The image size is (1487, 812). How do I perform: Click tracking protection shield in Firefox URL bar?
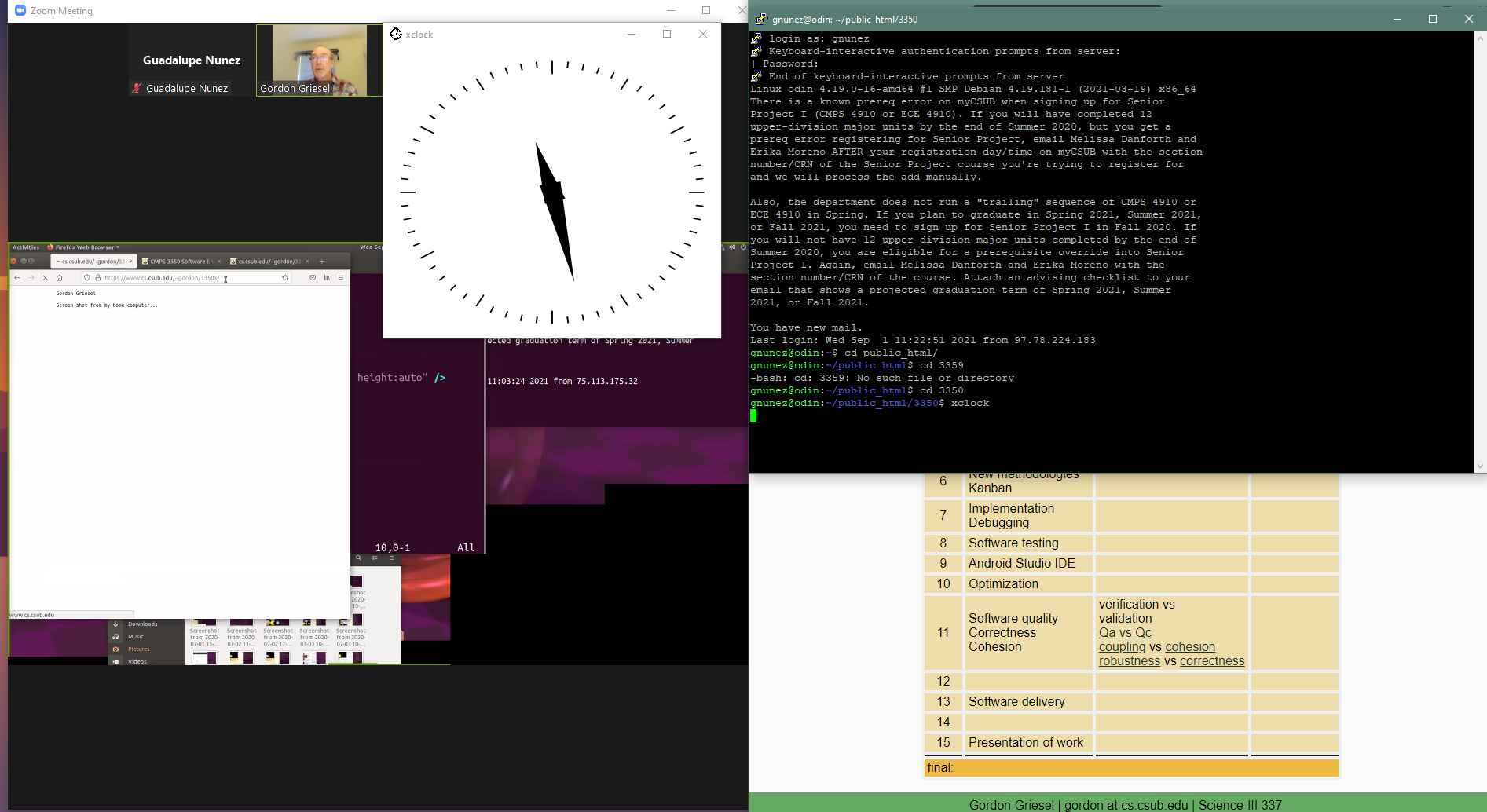click(x=87, y=277)
